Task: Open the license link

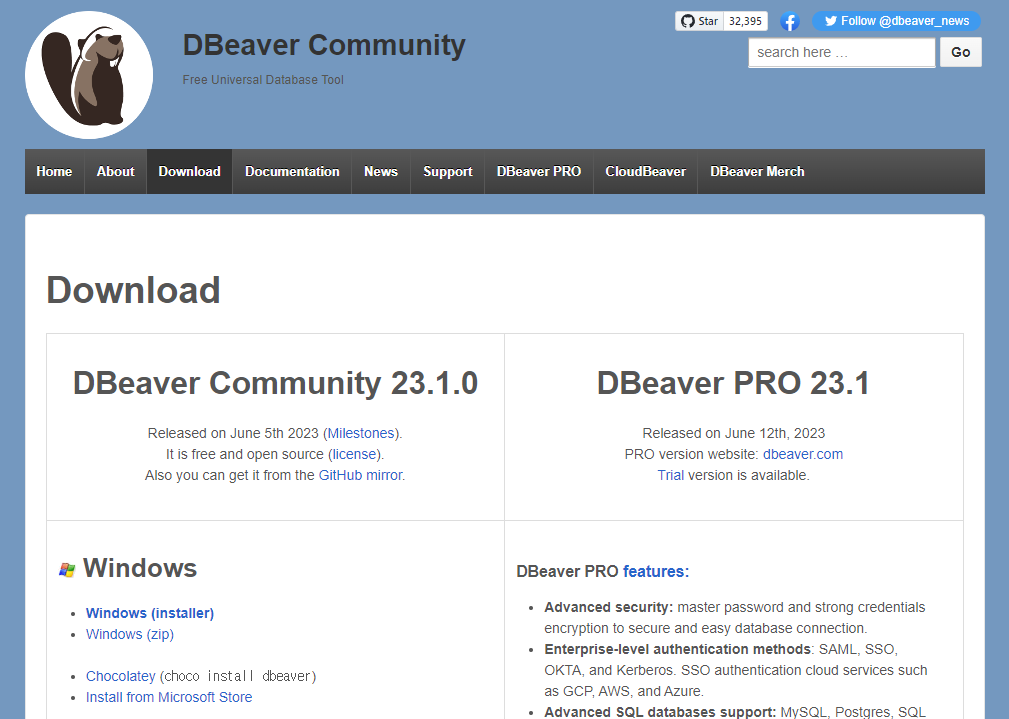Action: [355, 454]
